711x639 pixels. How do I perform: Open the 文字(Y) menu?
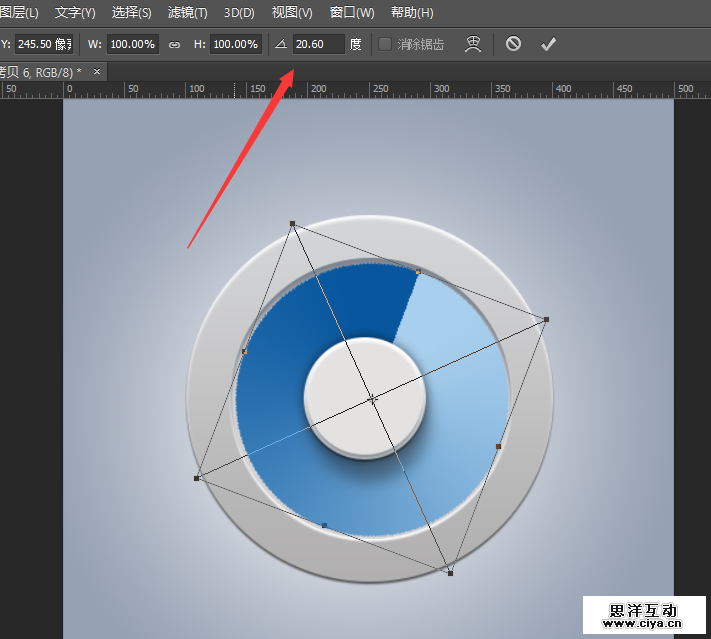tap(75, 13)
